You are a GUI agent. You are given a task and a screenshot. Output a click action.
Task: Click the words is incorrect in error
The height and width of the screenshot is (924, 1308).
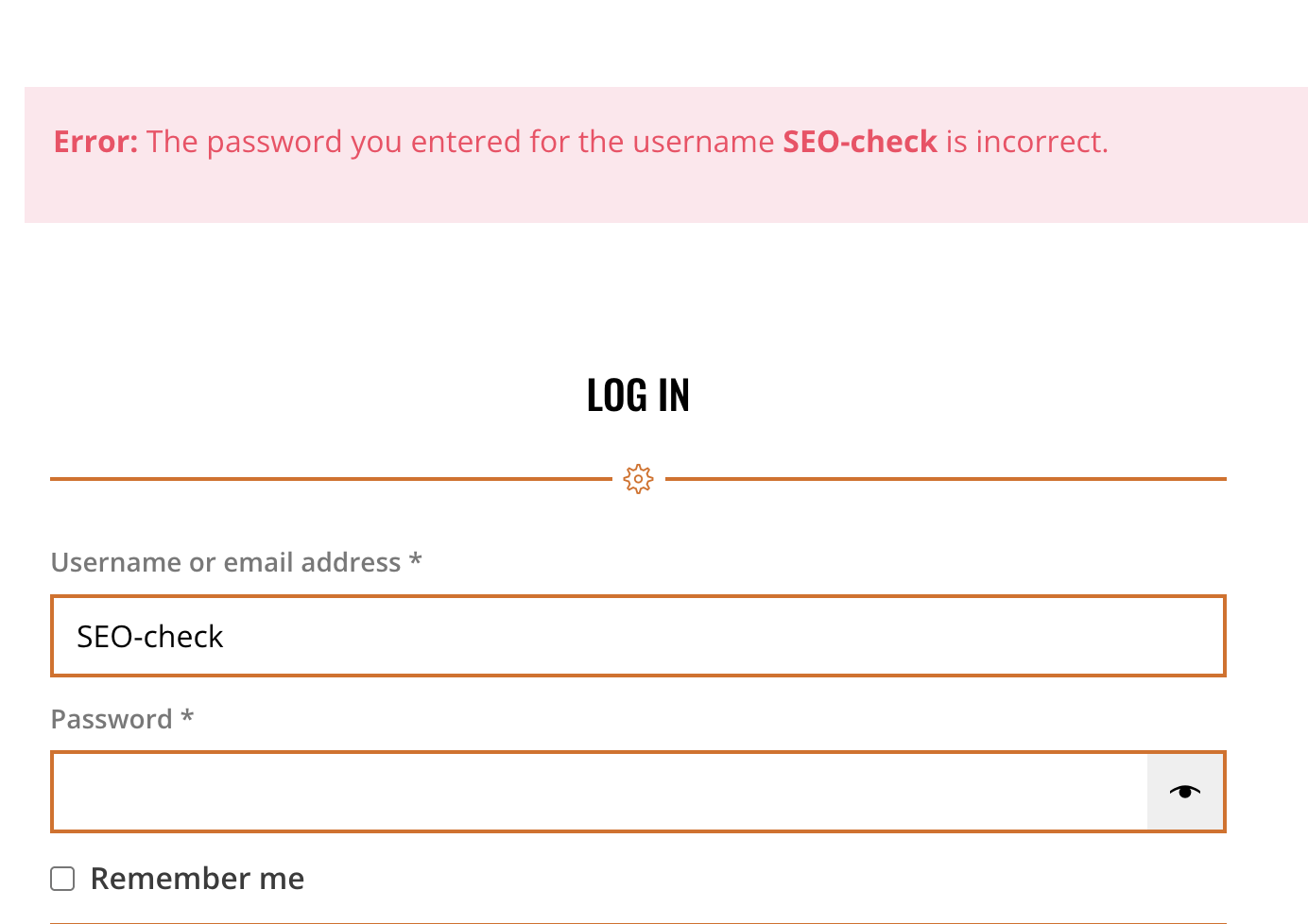pyautogui.click(x=1025, y=142)
